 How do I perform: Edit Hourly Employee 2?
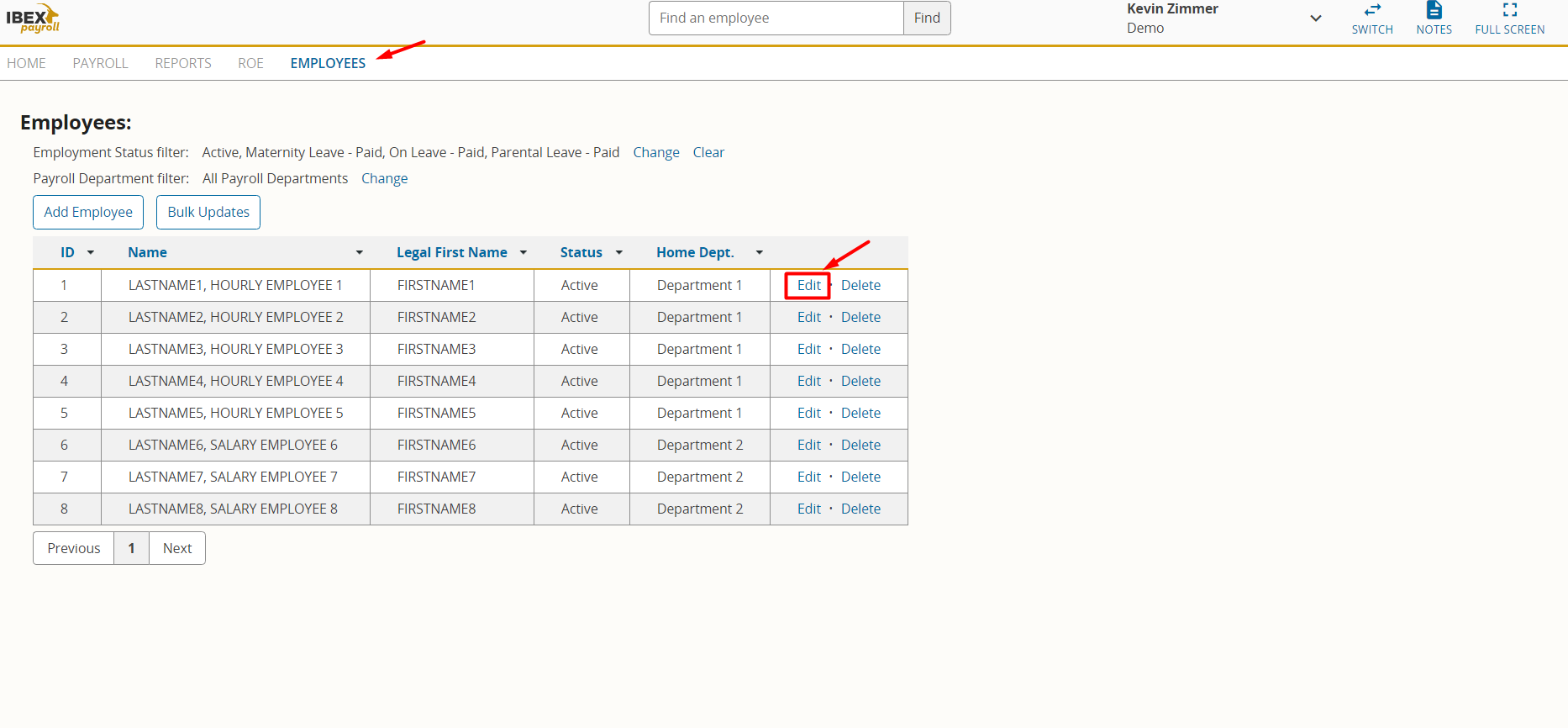tap(809, 317)
